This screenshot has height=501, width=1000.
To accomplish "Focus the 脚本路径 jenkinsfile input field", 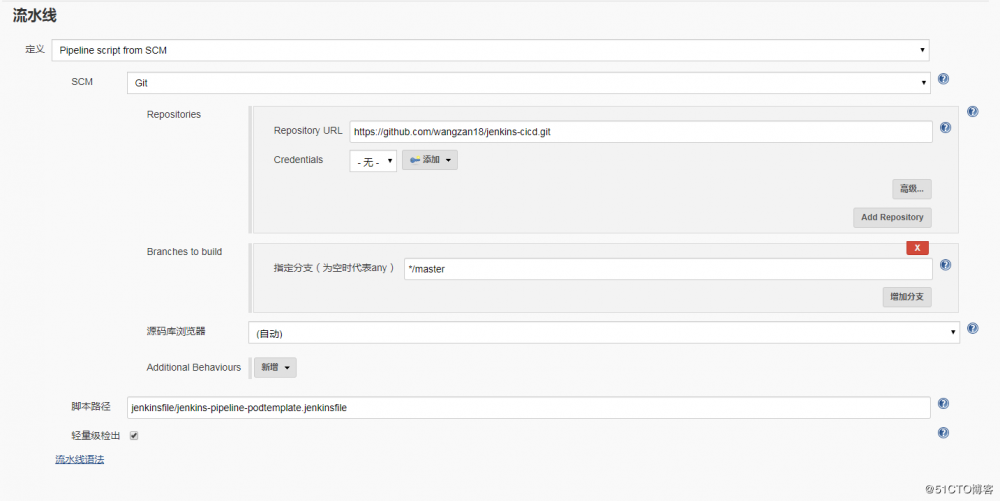I will click(529, 407).
